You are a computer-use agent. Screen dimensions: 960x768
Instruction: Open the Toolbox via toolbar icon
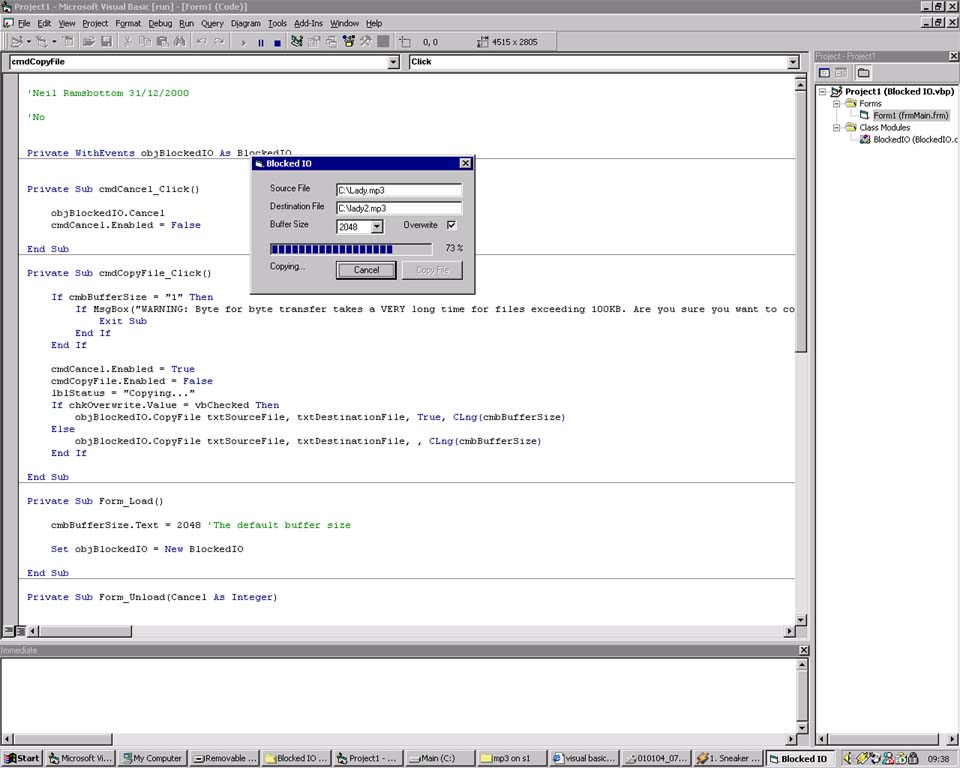366,42
